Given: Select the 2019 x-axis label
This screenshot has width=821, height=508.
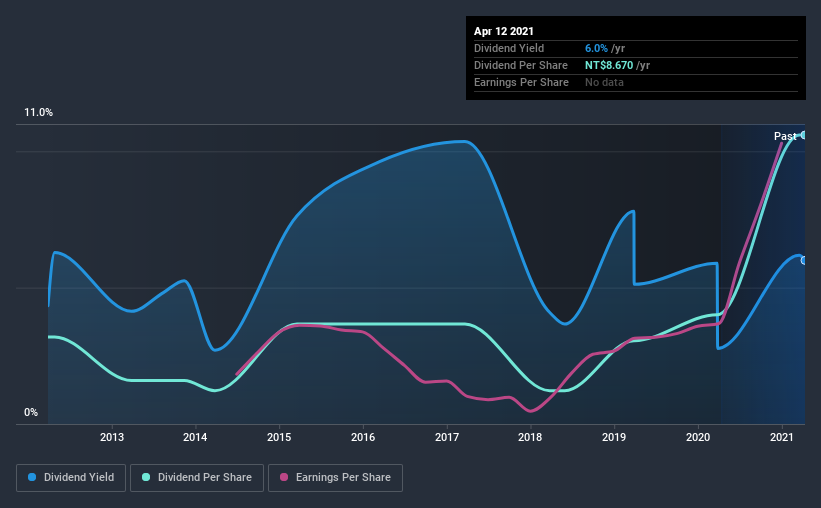Looking at the screenshot, I should [614, 437].
